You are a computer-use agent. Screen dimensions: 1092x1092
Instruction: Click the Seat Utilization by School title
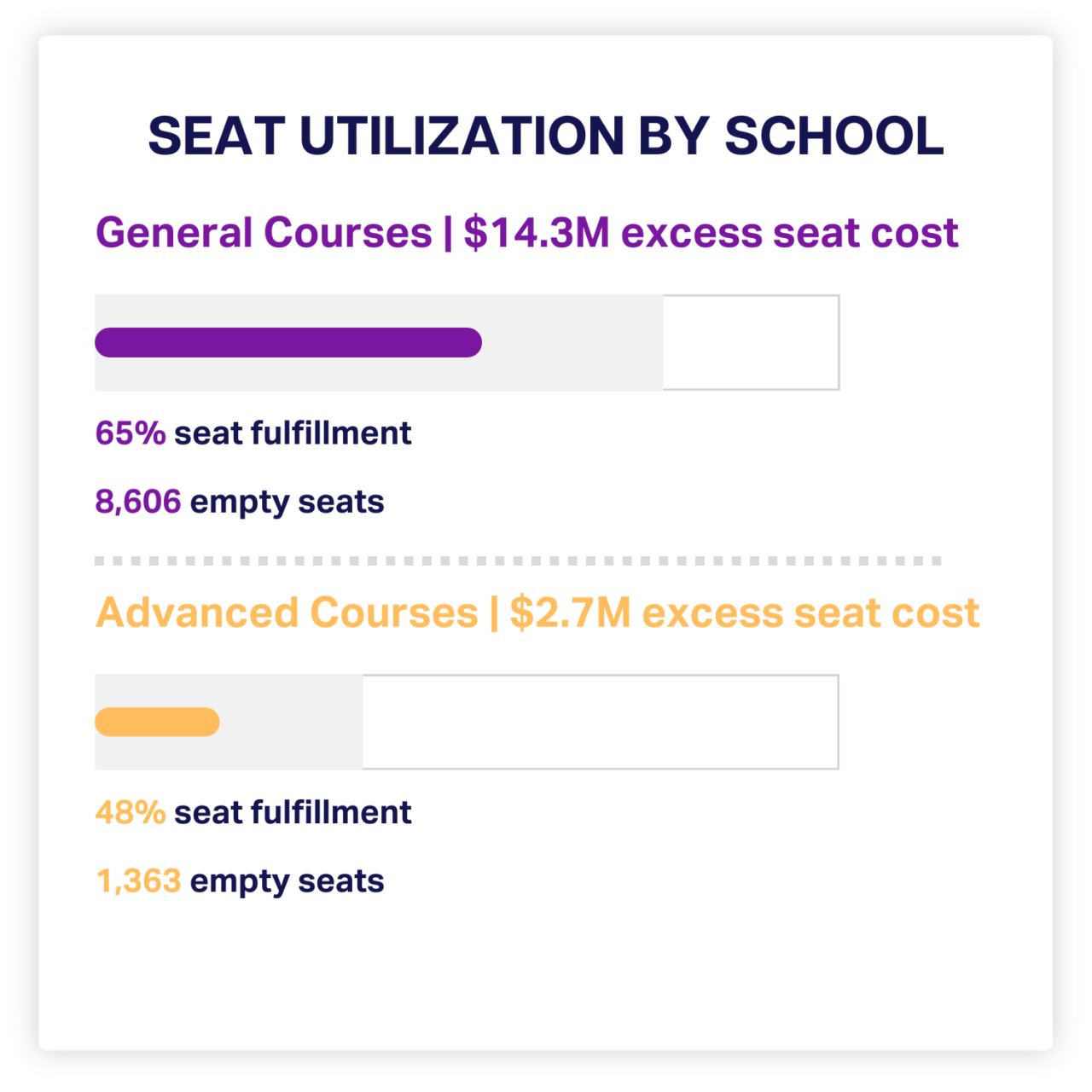click(x=546, y=136)
